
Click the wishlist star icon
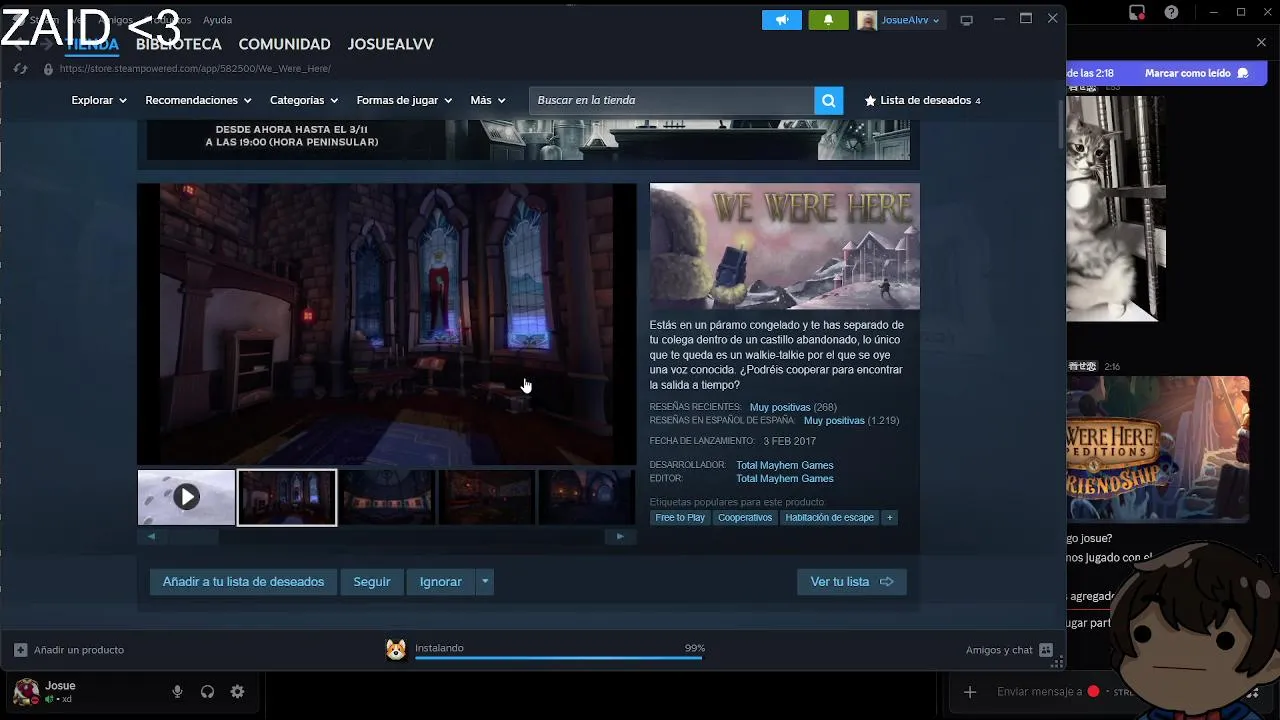[x=870, y=100]
